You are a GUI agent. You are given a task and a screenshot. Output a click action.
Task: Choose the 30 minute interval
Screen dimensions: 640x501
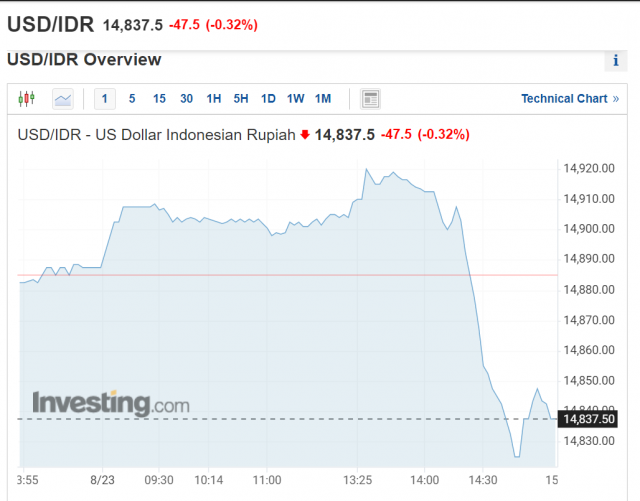point(186,99)
